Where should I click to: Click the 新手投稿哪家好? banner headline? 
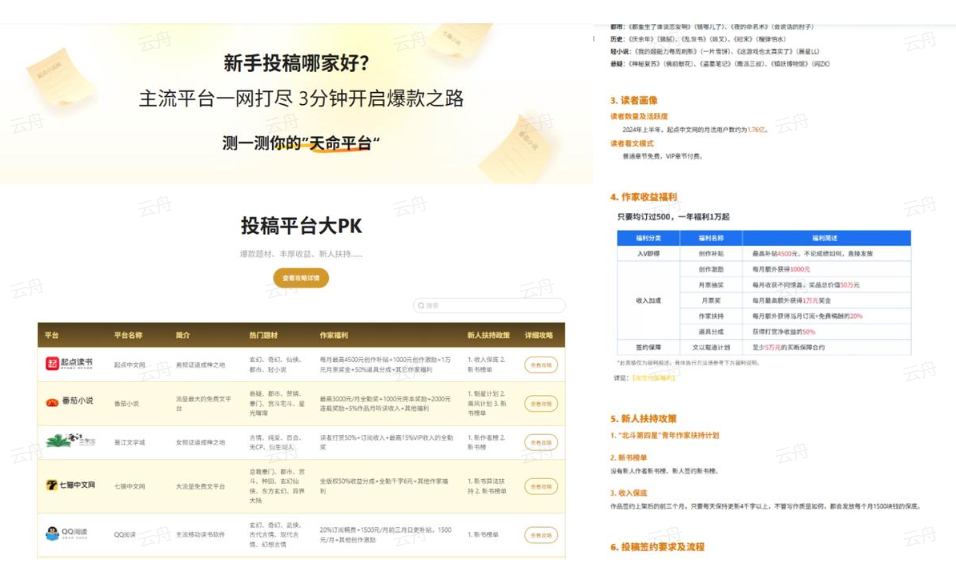(296, 63)
